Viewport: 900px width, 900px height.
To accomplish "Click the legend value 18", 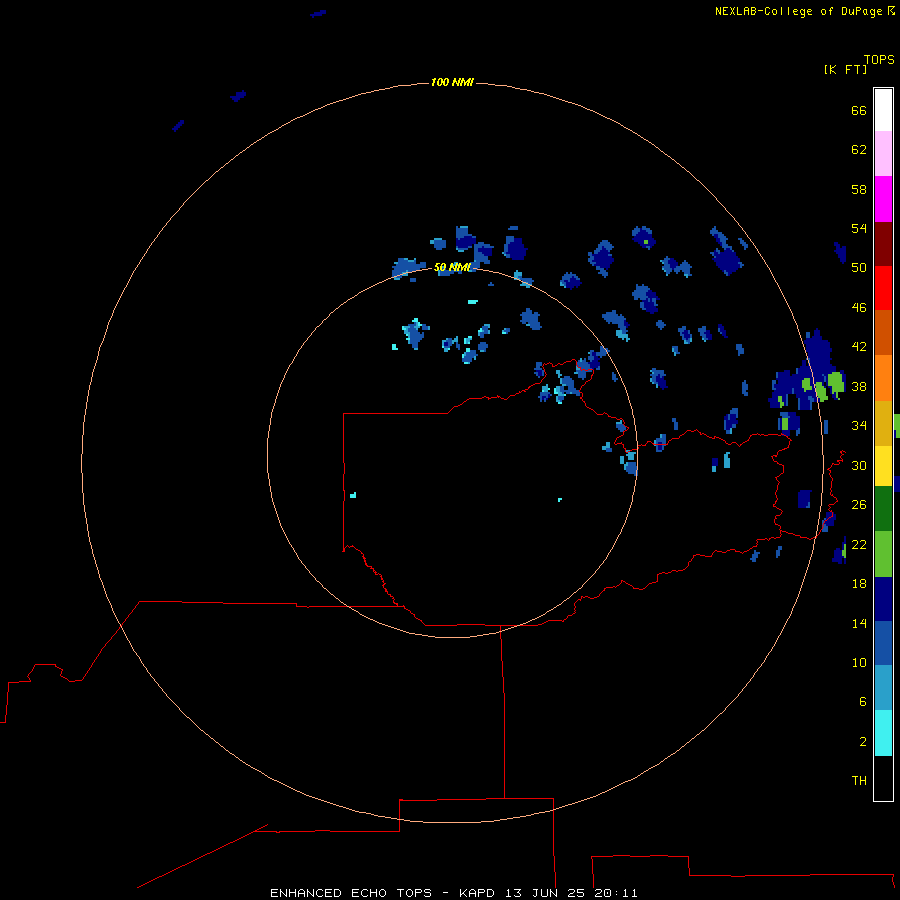I will coord(859,584).
